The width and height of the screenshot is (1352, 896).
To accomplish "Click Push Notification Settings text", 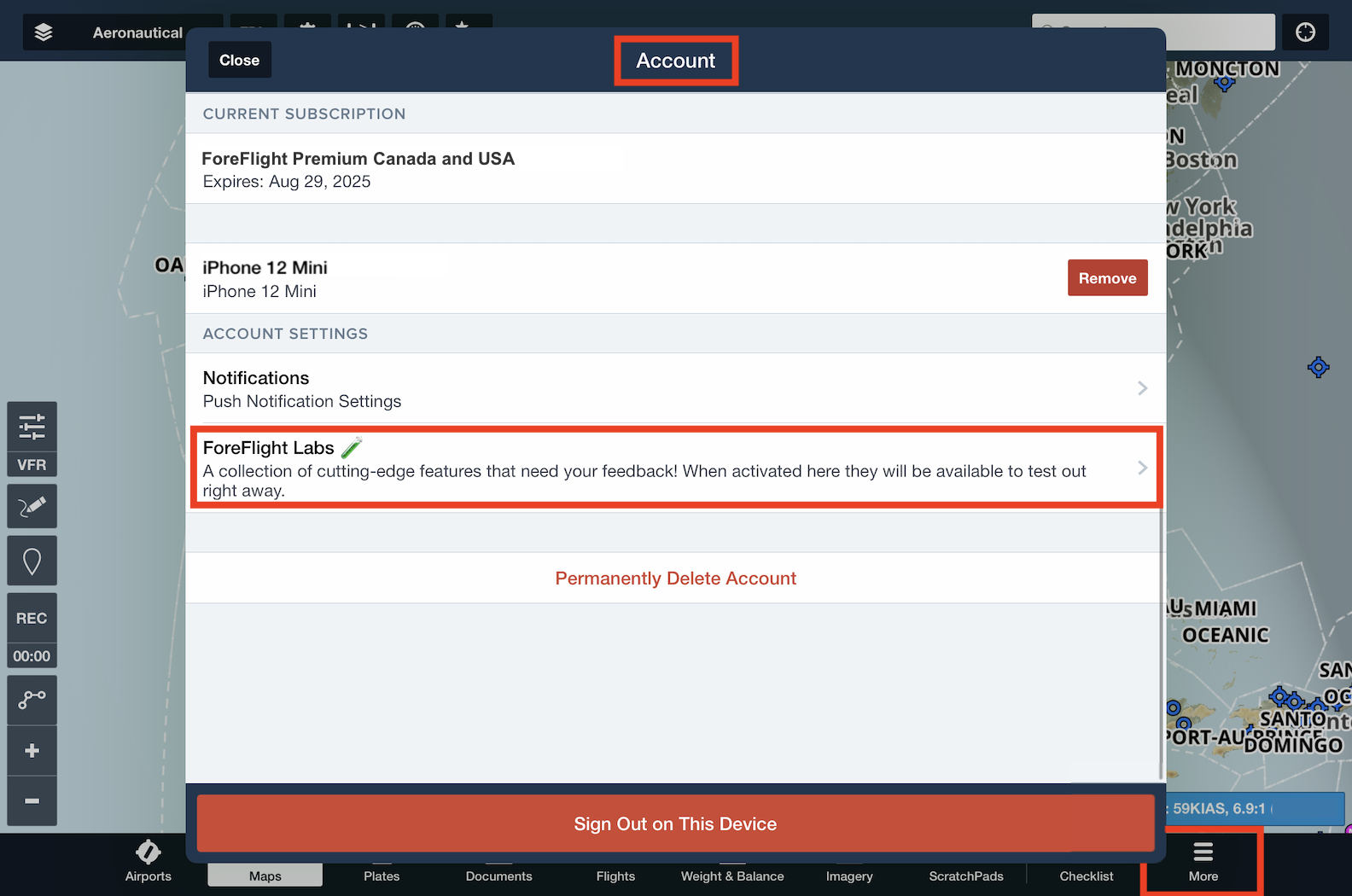I will [x=302, y=401].
